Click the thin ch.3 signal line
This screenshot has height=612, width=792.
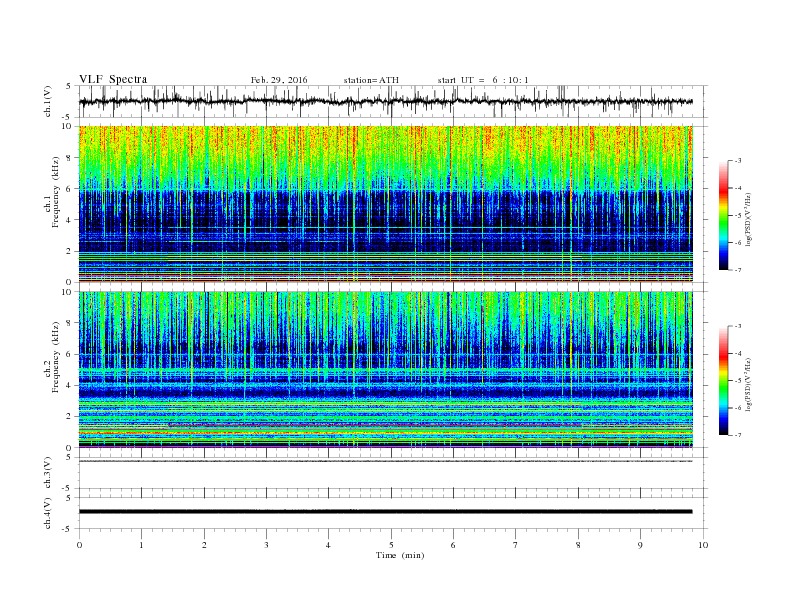(x=385, y=461)
